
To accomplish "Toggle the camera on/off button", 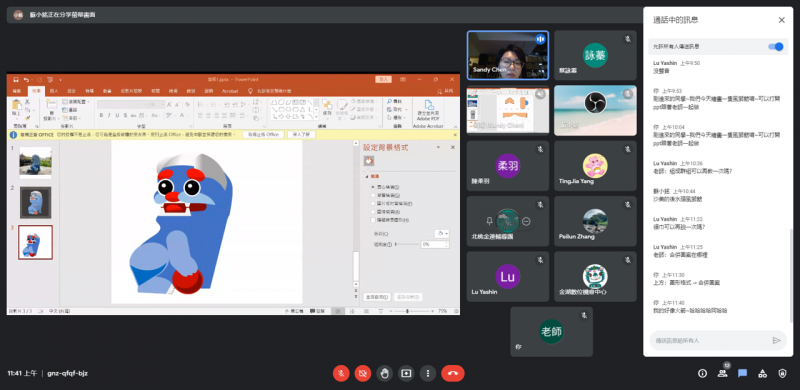I will click(x=363, y=373).
